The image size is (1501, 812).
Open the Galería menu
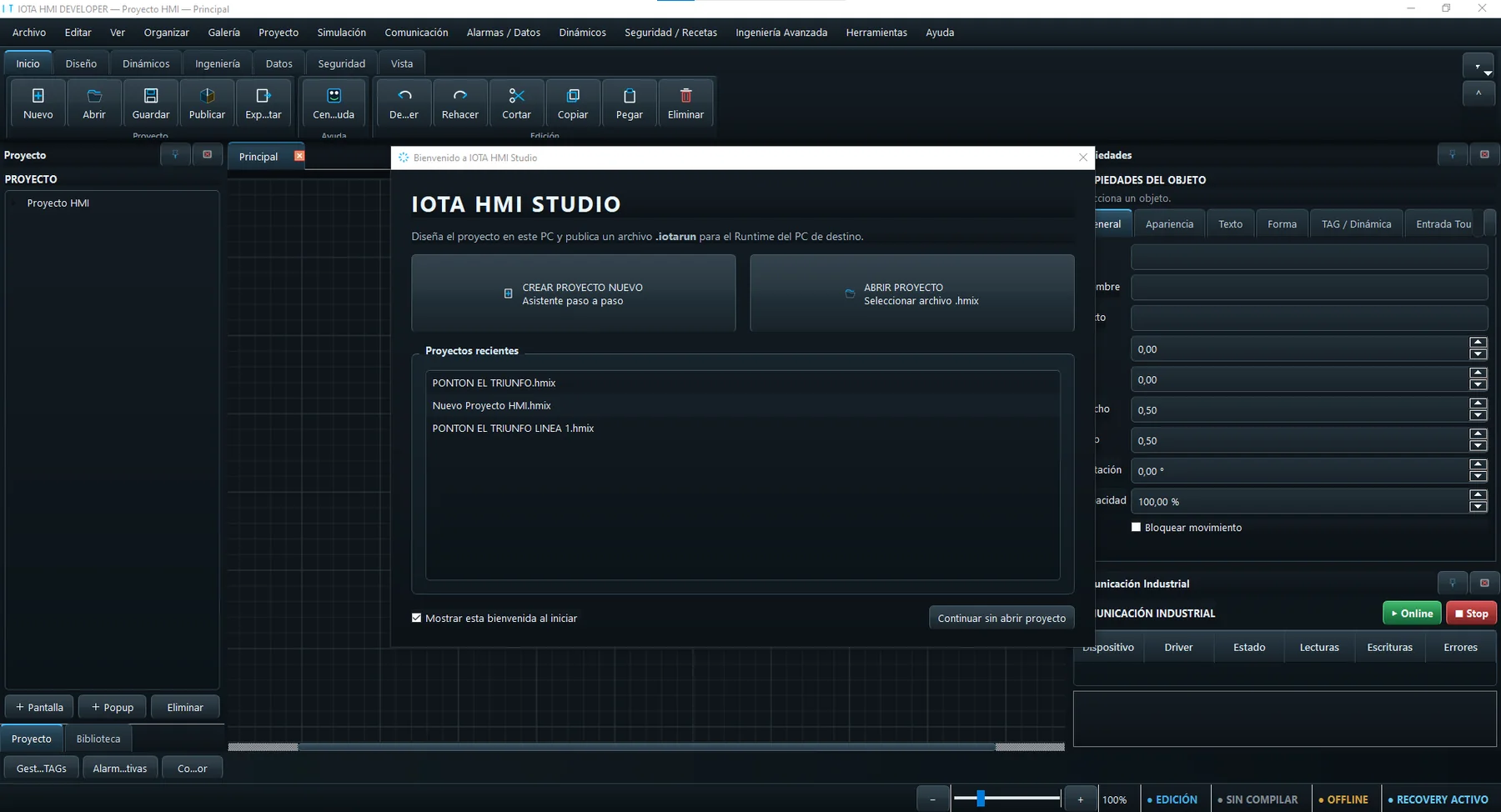[x=223, y=33]
